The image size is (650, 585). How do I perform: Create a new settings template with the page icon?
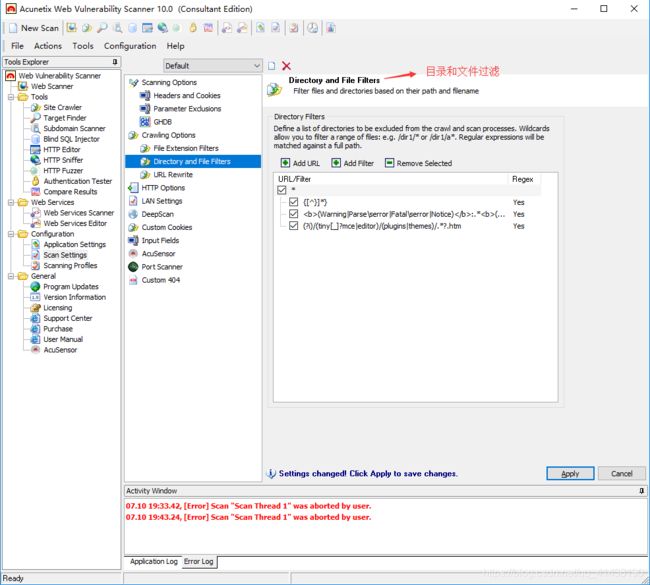coord(272,66)
